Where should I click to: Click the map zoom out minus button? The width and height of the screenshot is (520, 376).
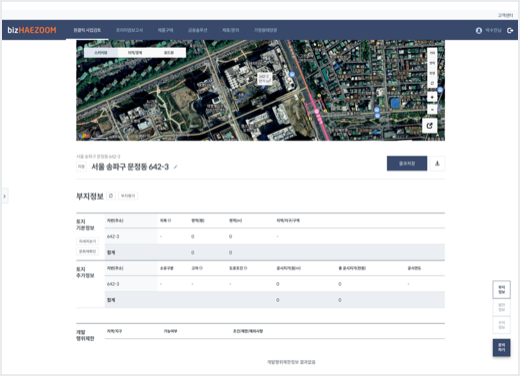click(x=432, y=109)
